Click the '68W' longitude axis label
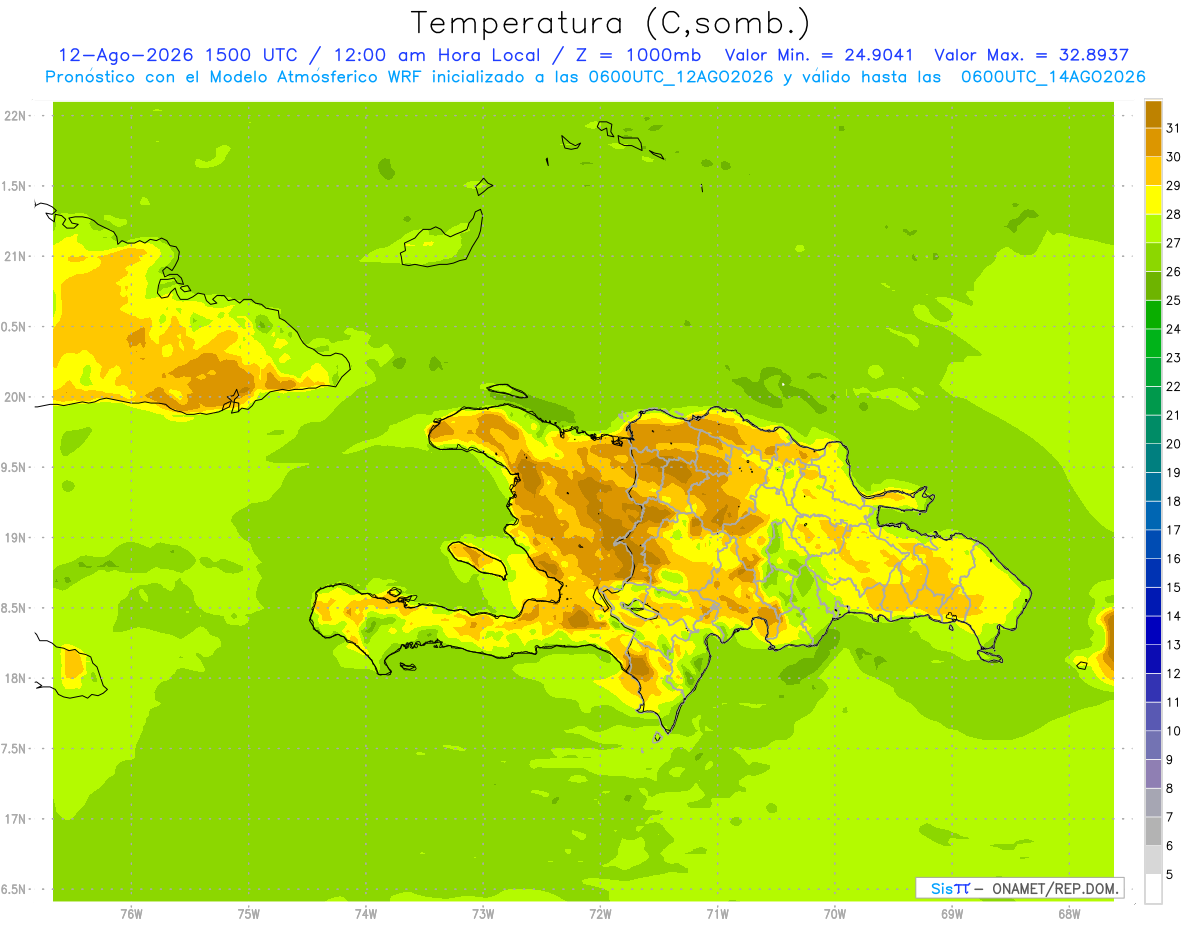This screenshot has width=1200, height=927. pyautogui.click(x=1069, y=914)
